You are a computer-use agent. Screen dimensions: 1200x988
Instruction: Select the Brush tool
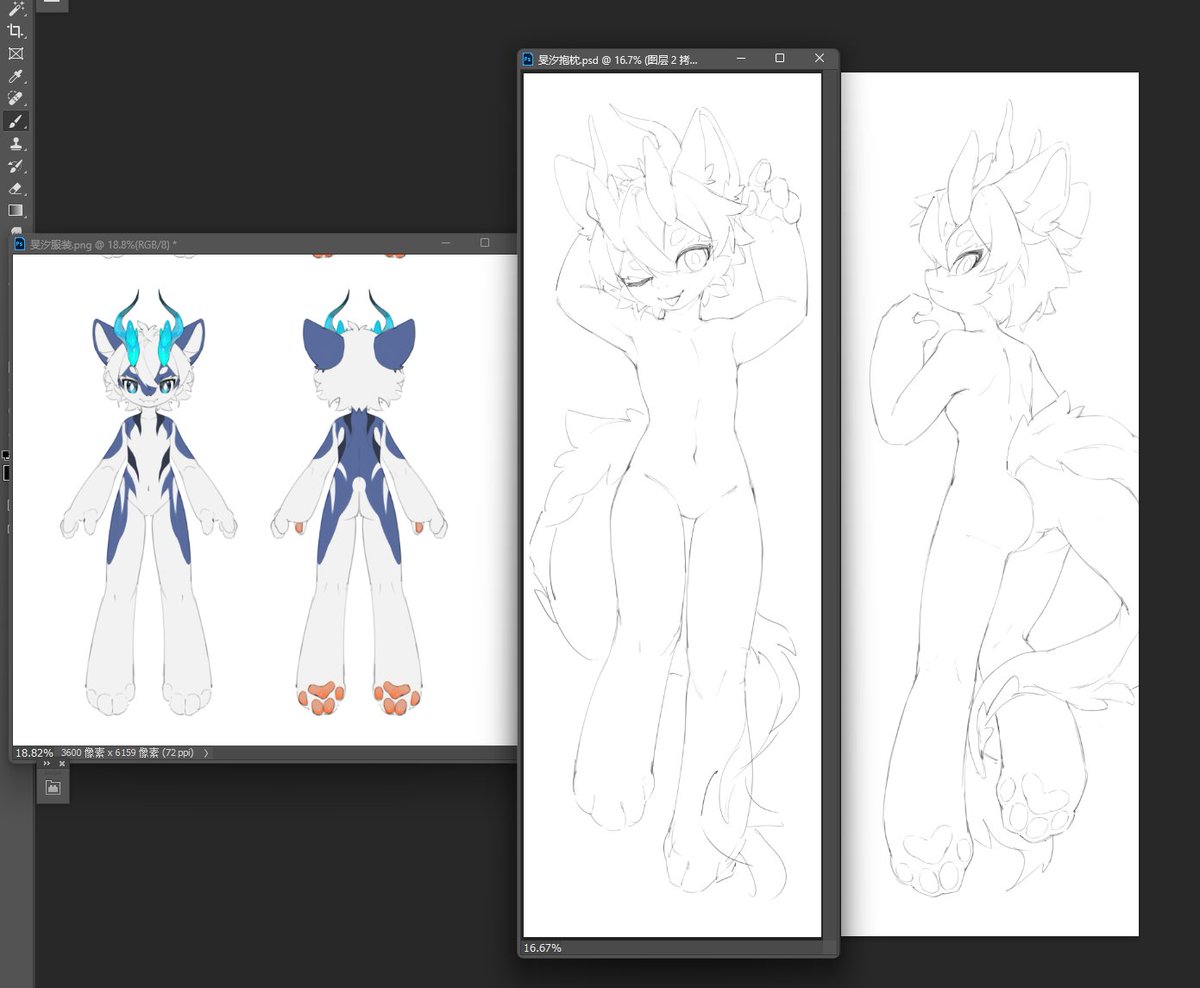tap(16, 121)
